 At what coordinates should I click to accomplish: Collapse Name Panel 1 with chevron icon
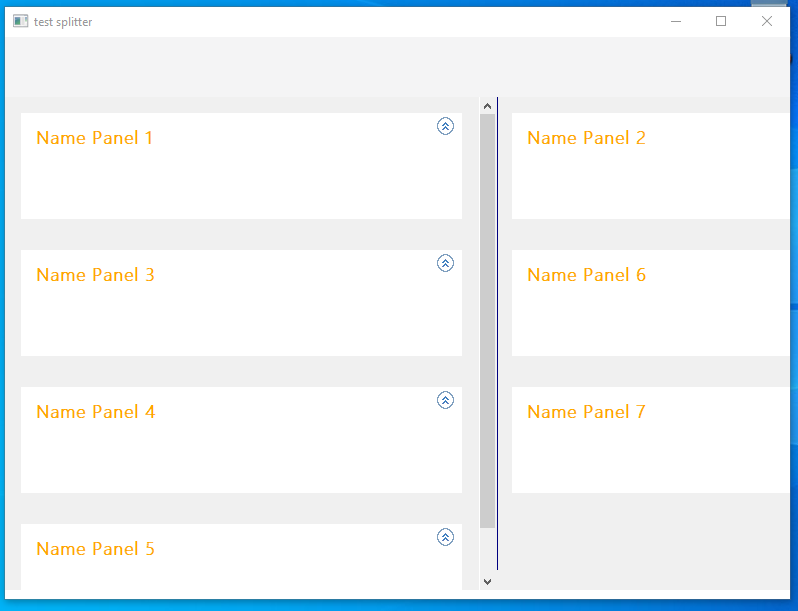coord(445,126)
